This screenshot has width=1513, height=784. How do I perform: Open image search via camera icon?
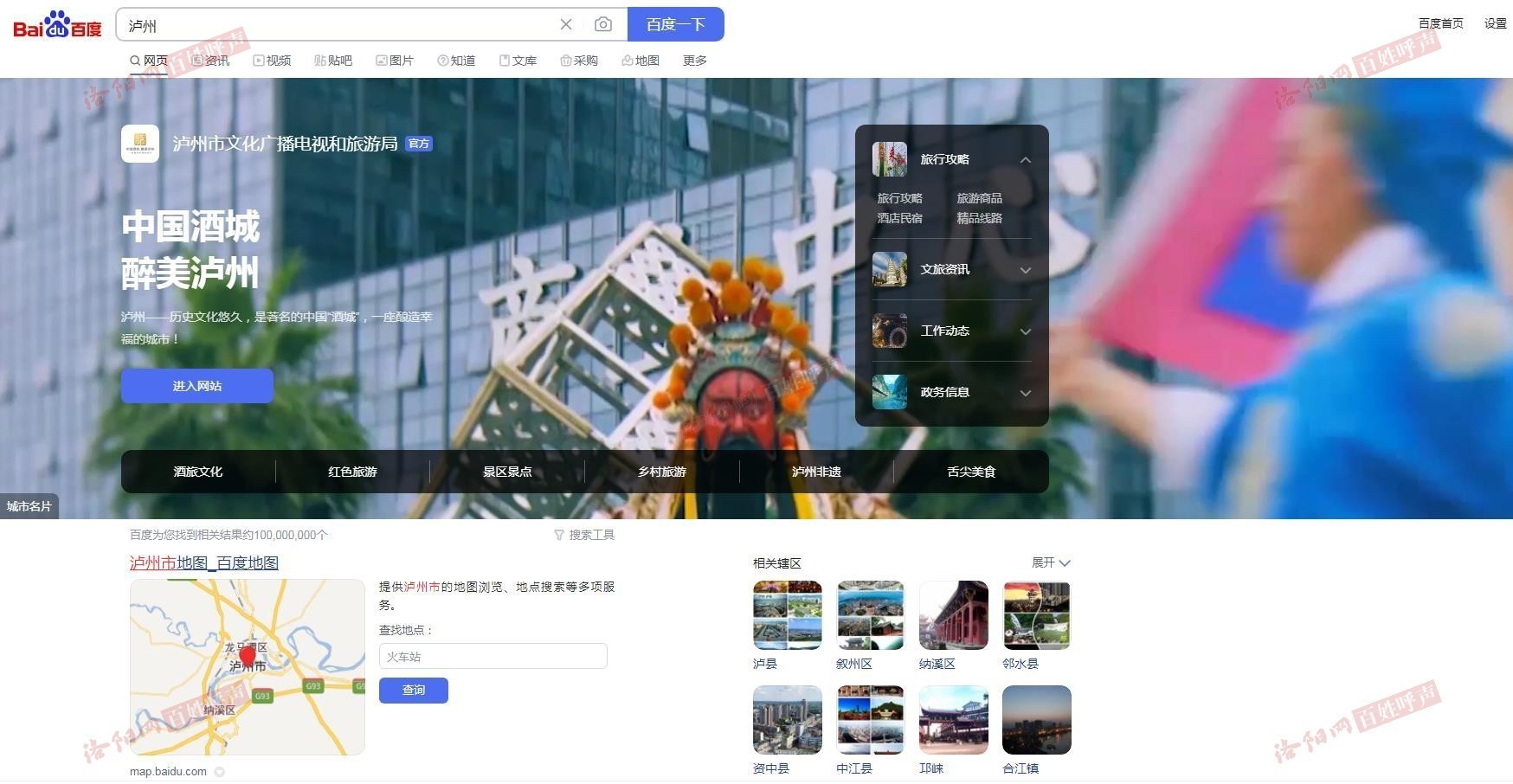point(603,24)
